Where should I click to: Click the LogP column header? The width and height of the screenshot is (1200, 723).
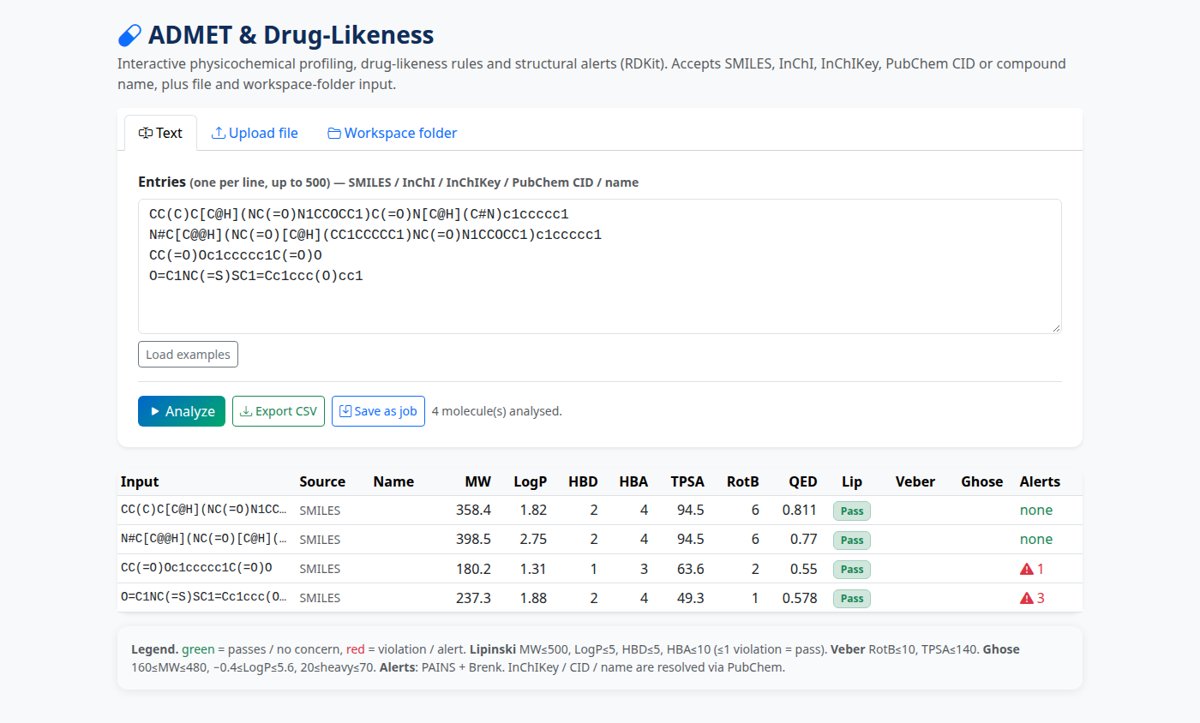coord(530,481)
